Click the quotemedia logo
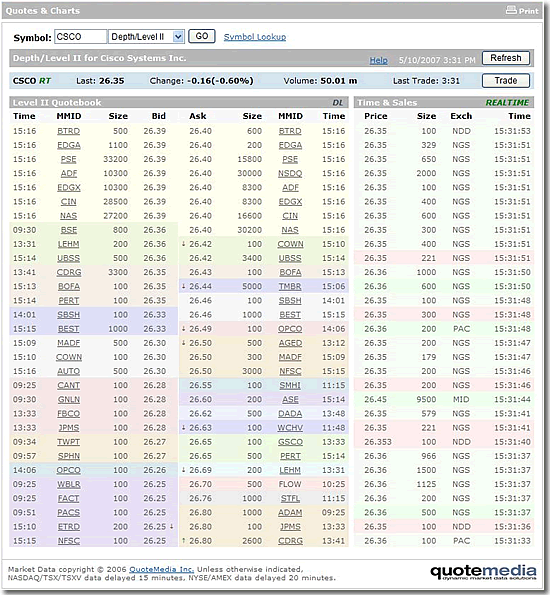Viewport: 550px width, 595px height. [x=483, y=572]
